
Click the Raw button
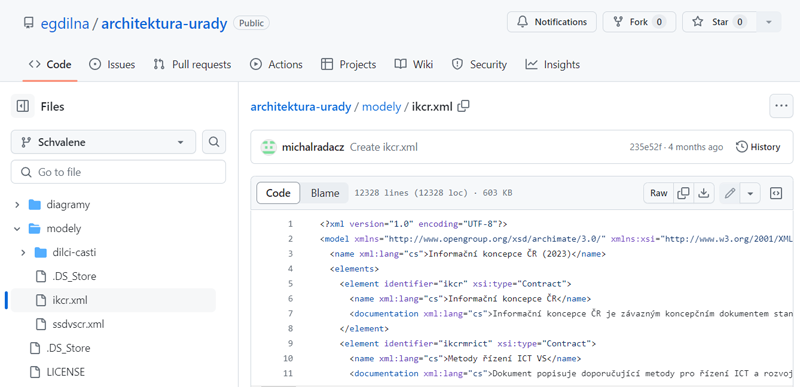click(x=658, y=193)
